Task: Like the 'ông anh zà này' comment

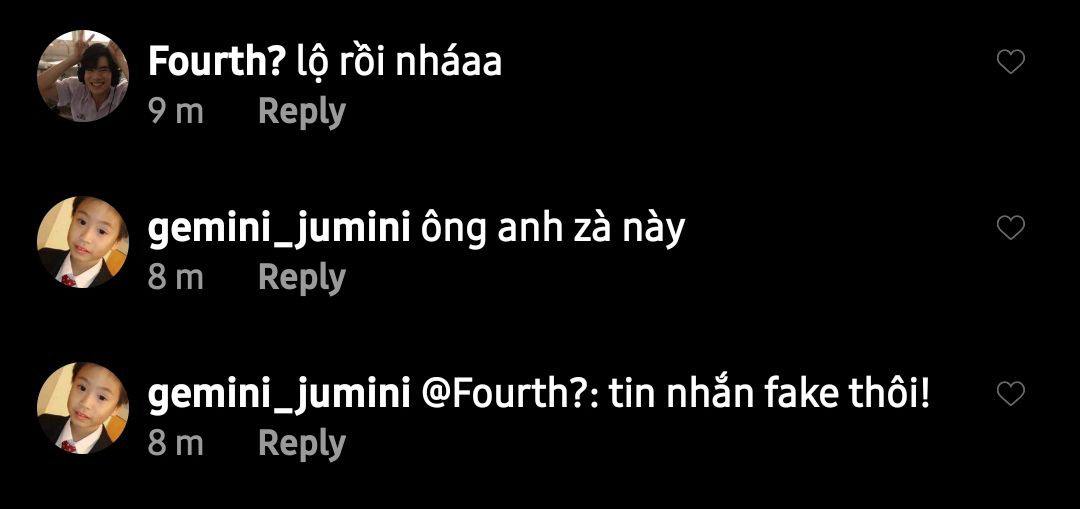Action: pyautogui.click(x=1010, y=227)
